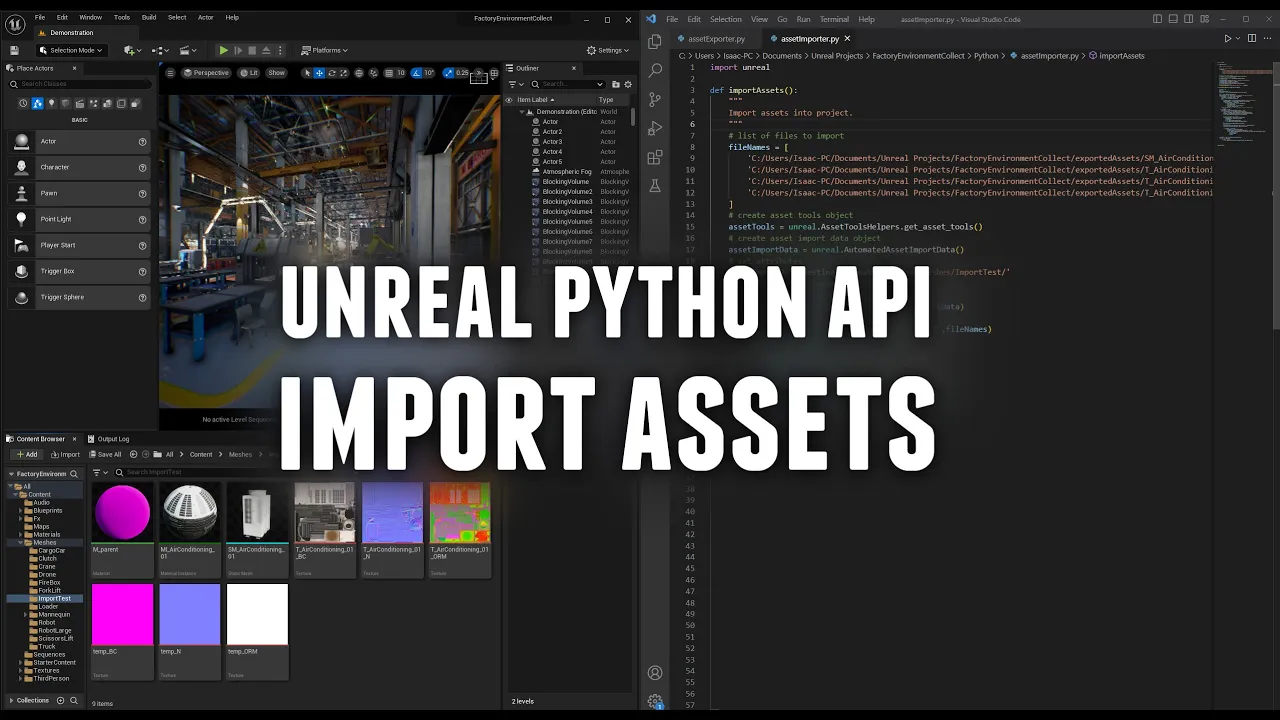The width and height of the screenshot is (1280, 720).
Task: Expand the Mannequin folder
Action: pyautogui.click(x=25, y=615)
